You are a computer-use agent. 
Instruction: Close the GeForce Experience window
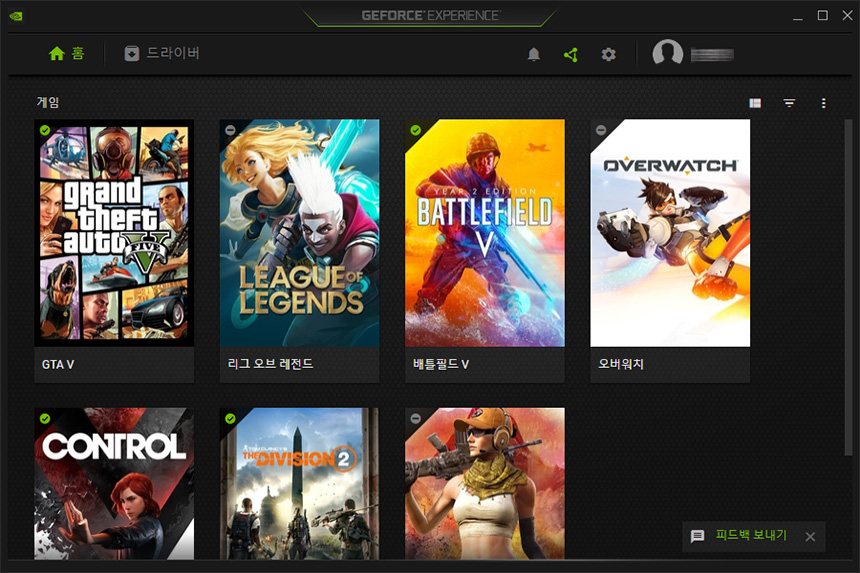point(847,15)
